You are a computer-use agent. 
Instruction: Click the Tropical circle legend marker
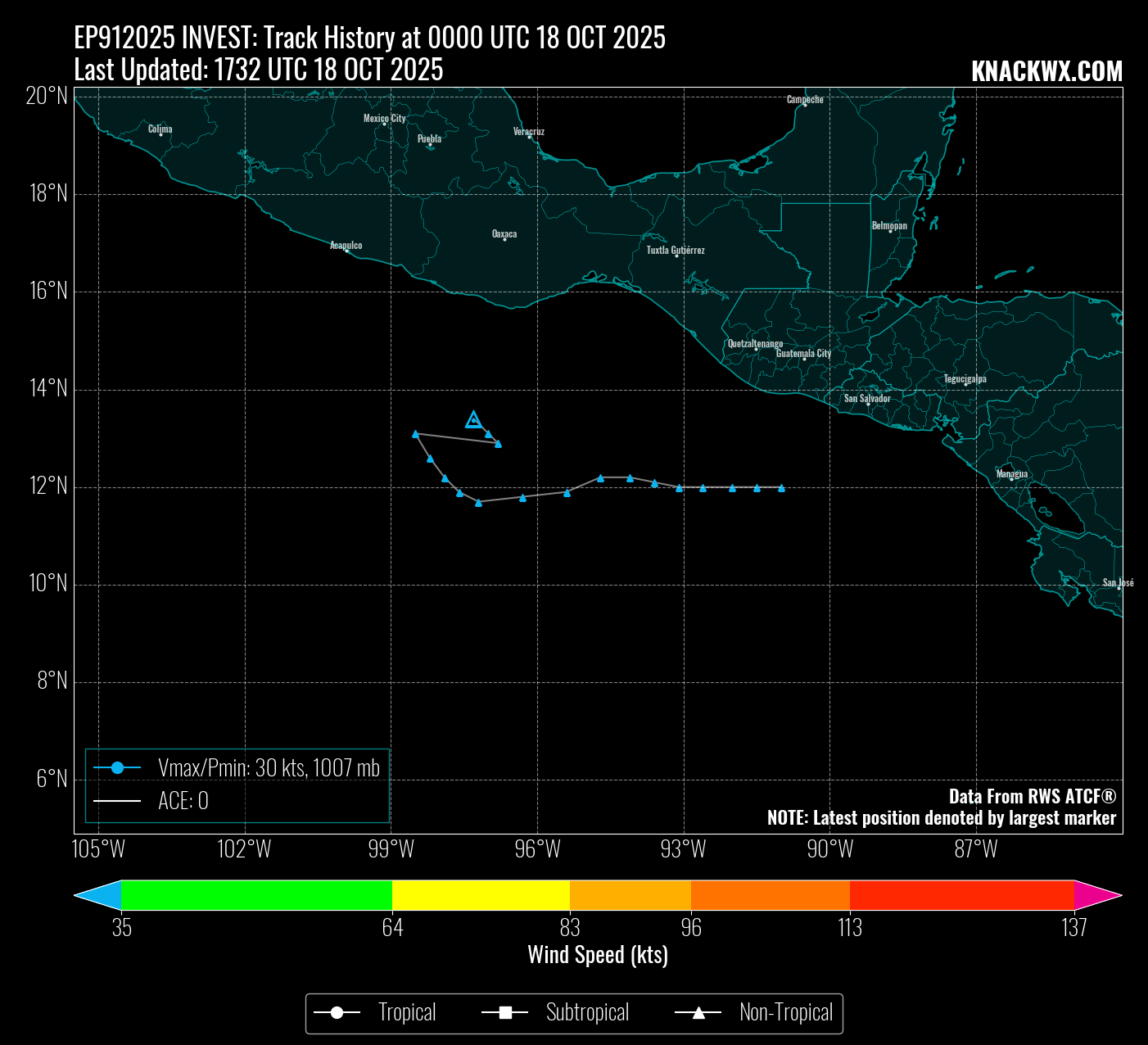pyautogui.click(x=337, y=1014)
